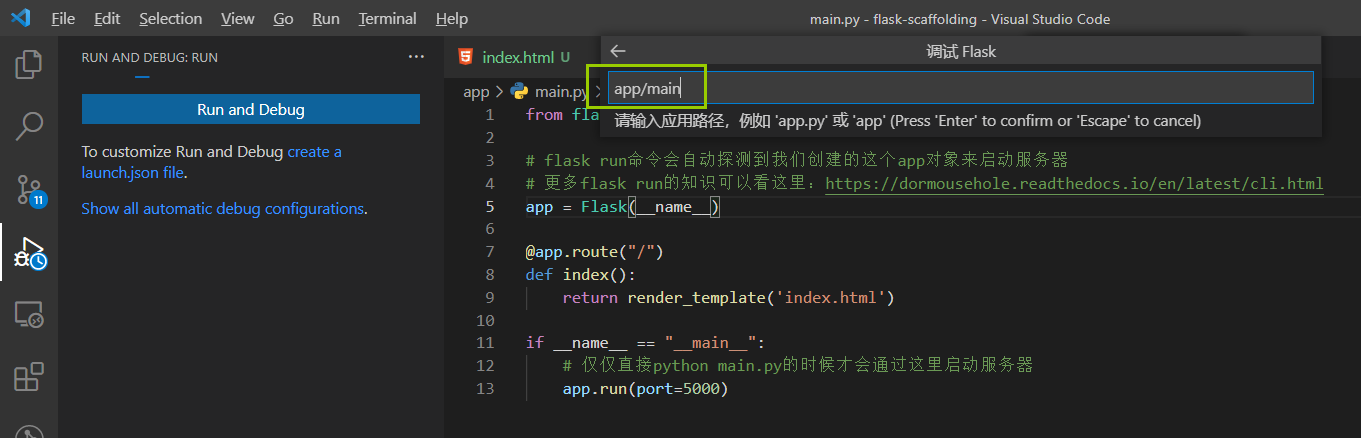The image size is (1361, 438).
Task: Switch to the index.html editor tab
Action: [518, 57]
